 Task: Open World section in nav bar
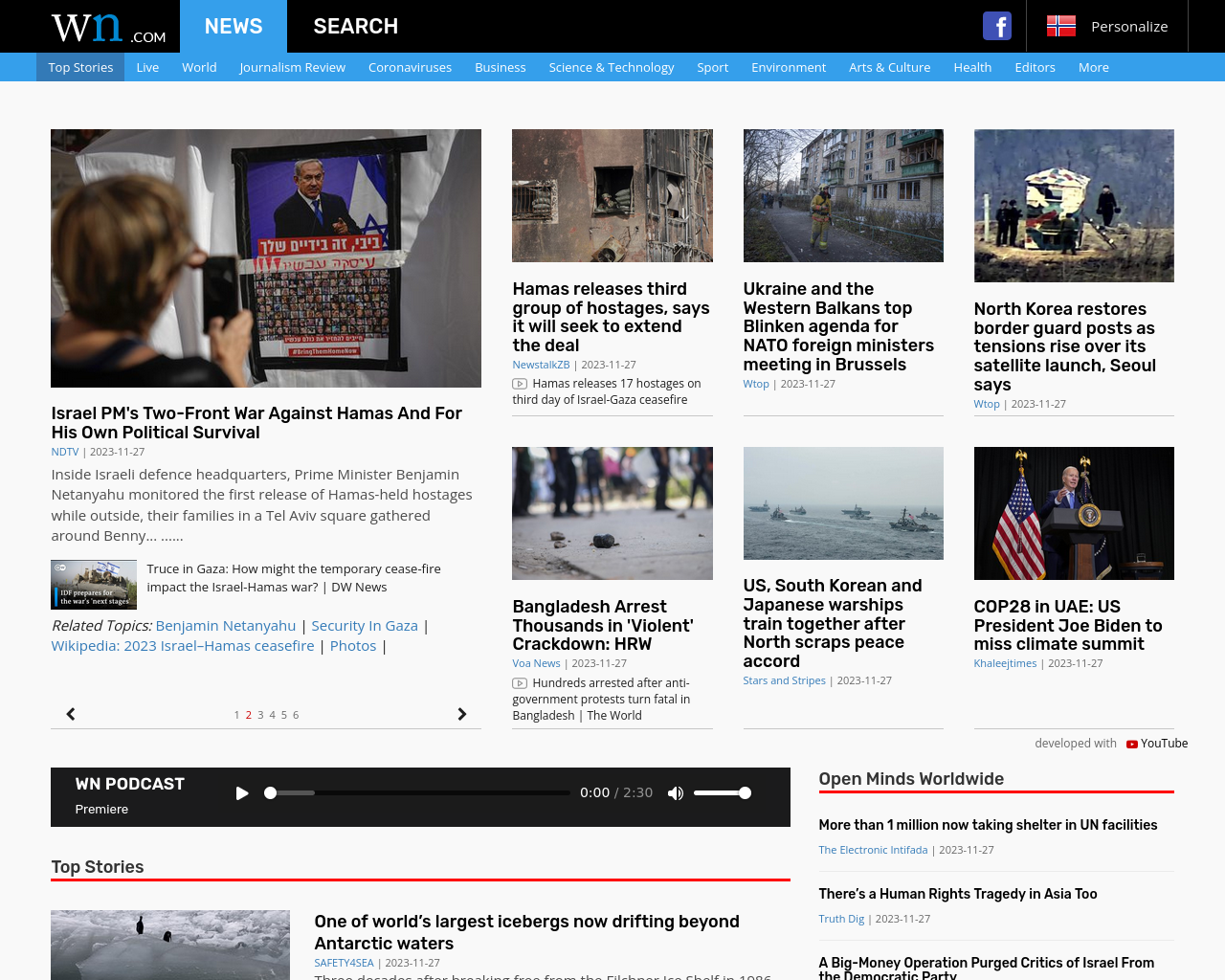[199, 67]
